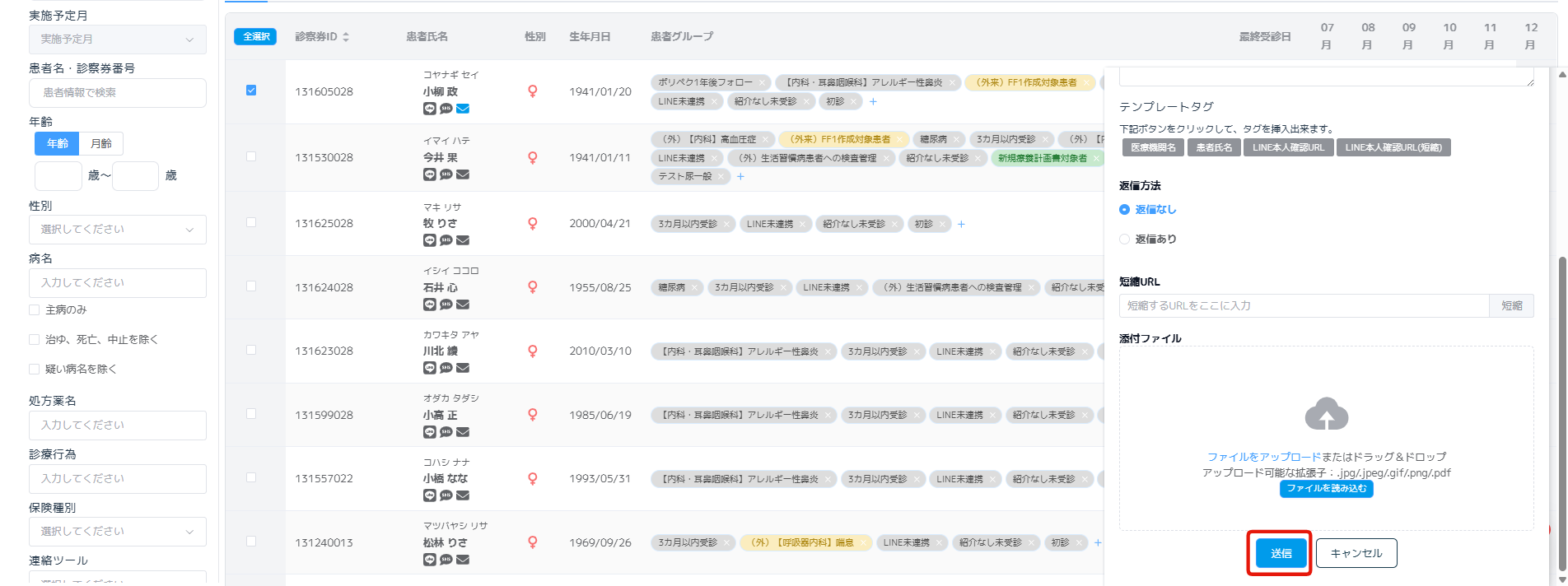Click the cloud upload icon
The width and height of the screenshot is (1568, 586).
[1326, 414]
